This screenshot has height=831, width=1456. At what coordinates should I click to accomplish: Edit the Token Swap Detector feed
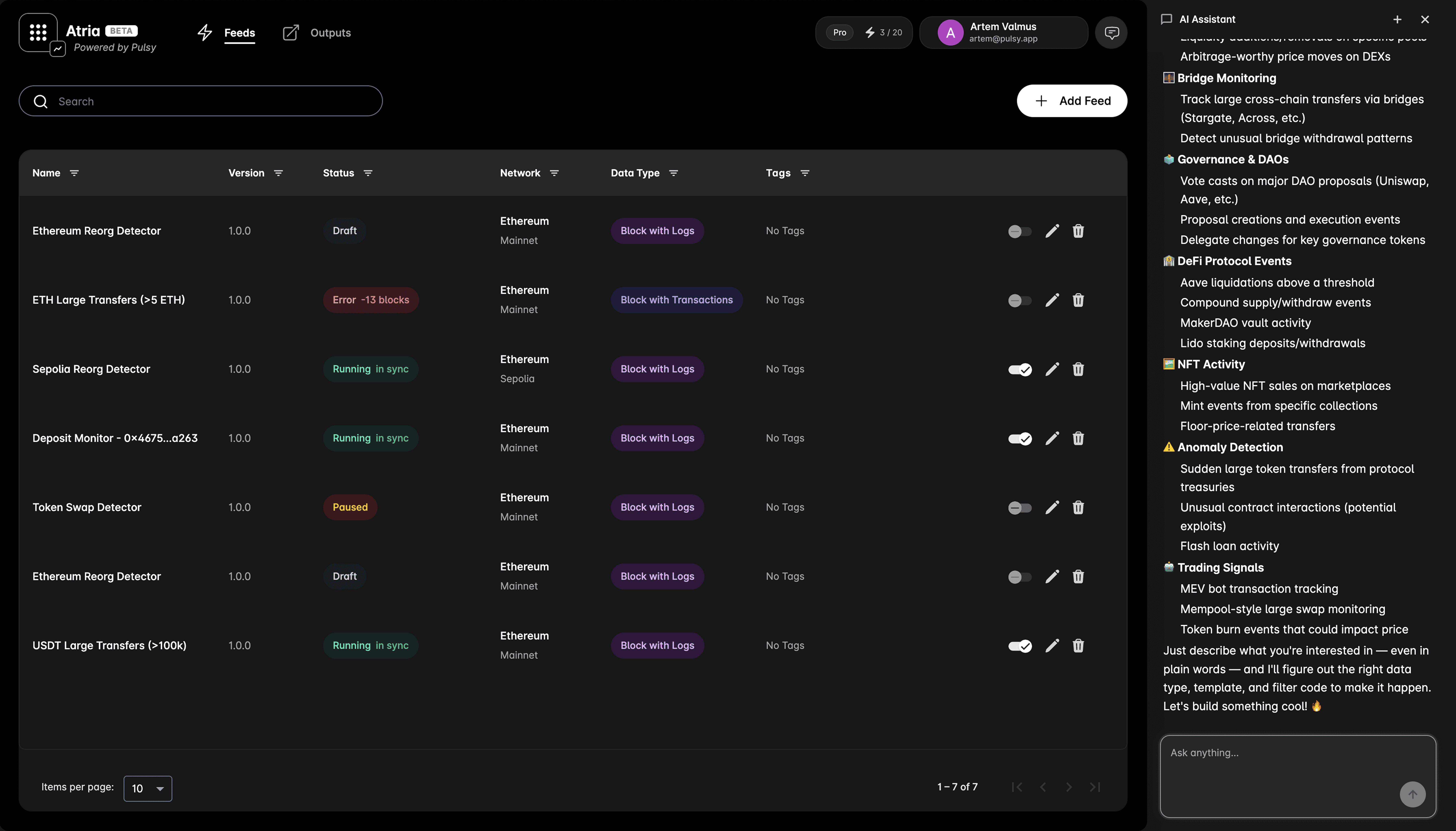(x=1052, y=507)
